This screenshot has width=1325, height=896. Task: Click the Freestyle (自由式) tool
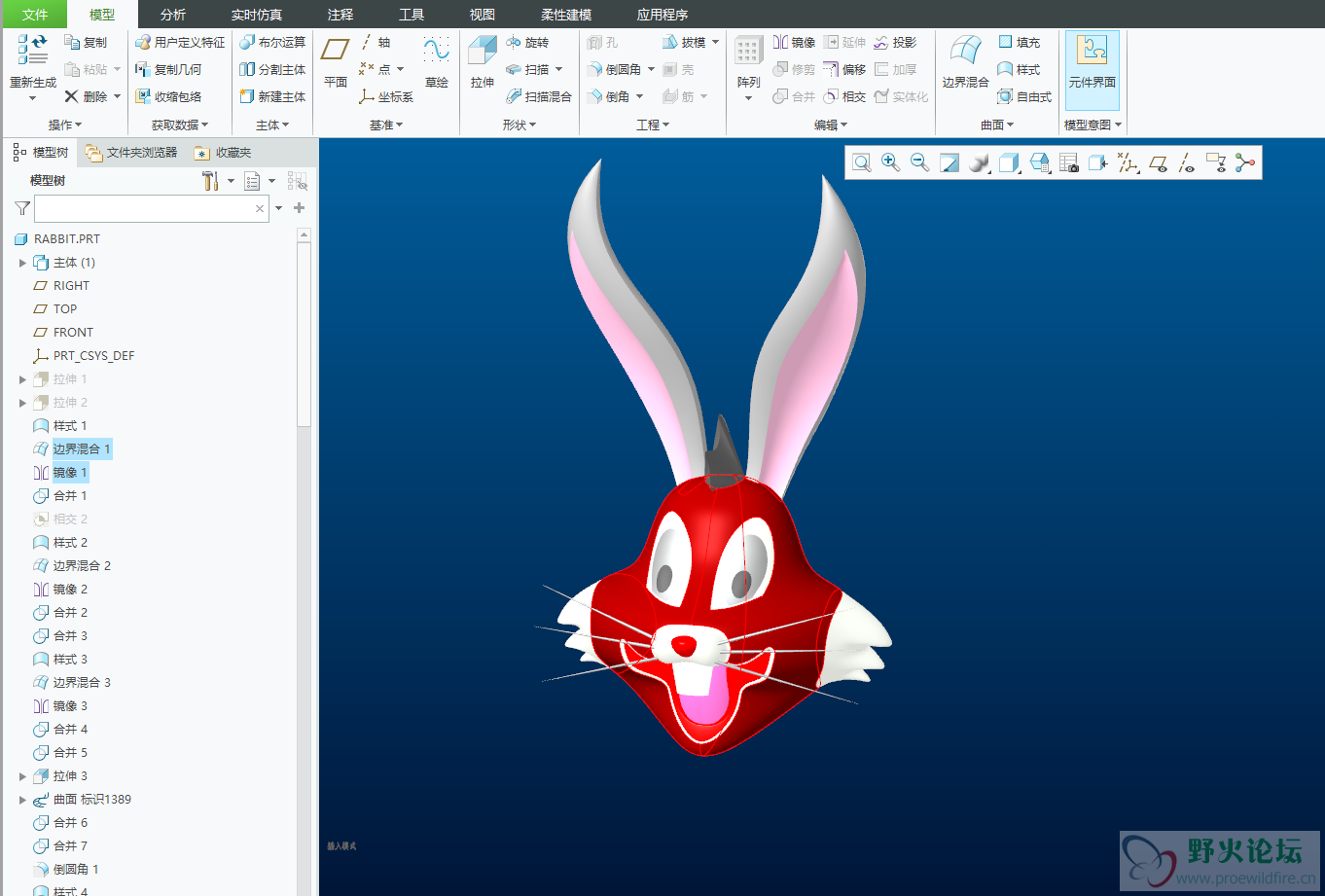[x=1024, y=96]
